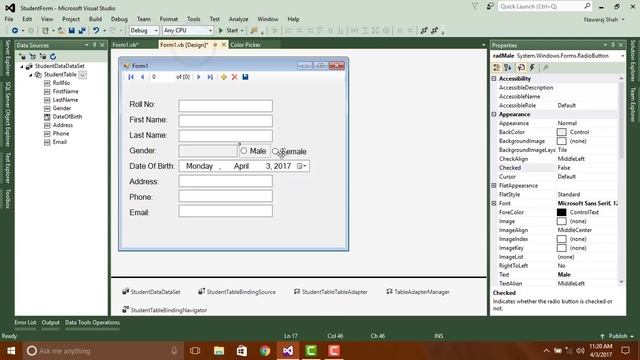Image resolution: width=640 pixels, height=360 pixels.
Task: Open File Explorer from taskbar
Action: point(219,351)
